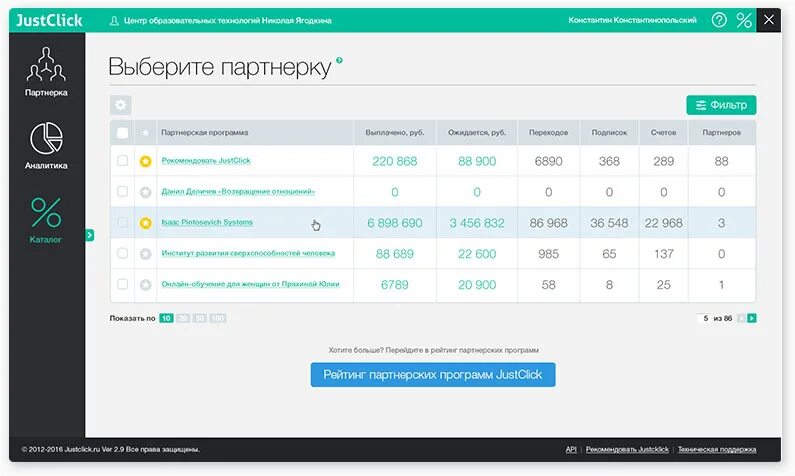Open the Рекомендовать JustClick program link

click(206, 161)
